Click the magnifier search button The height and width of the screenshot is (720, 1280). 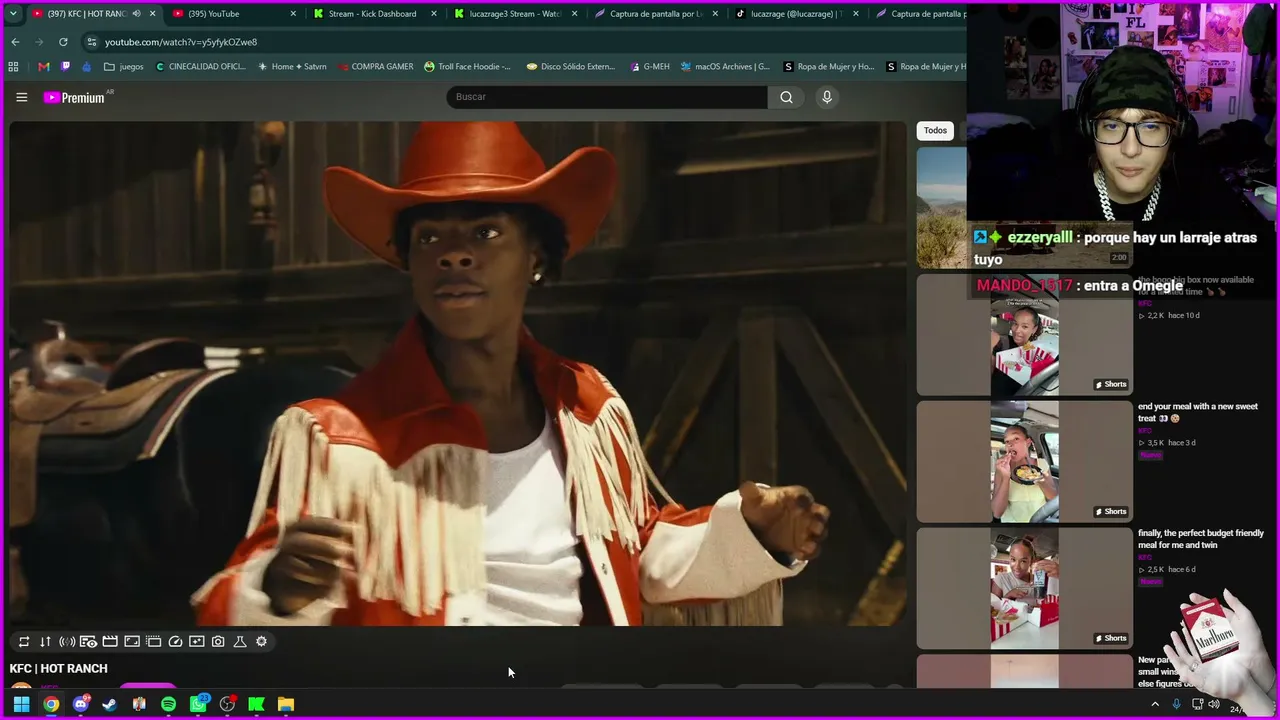(786, 97)
